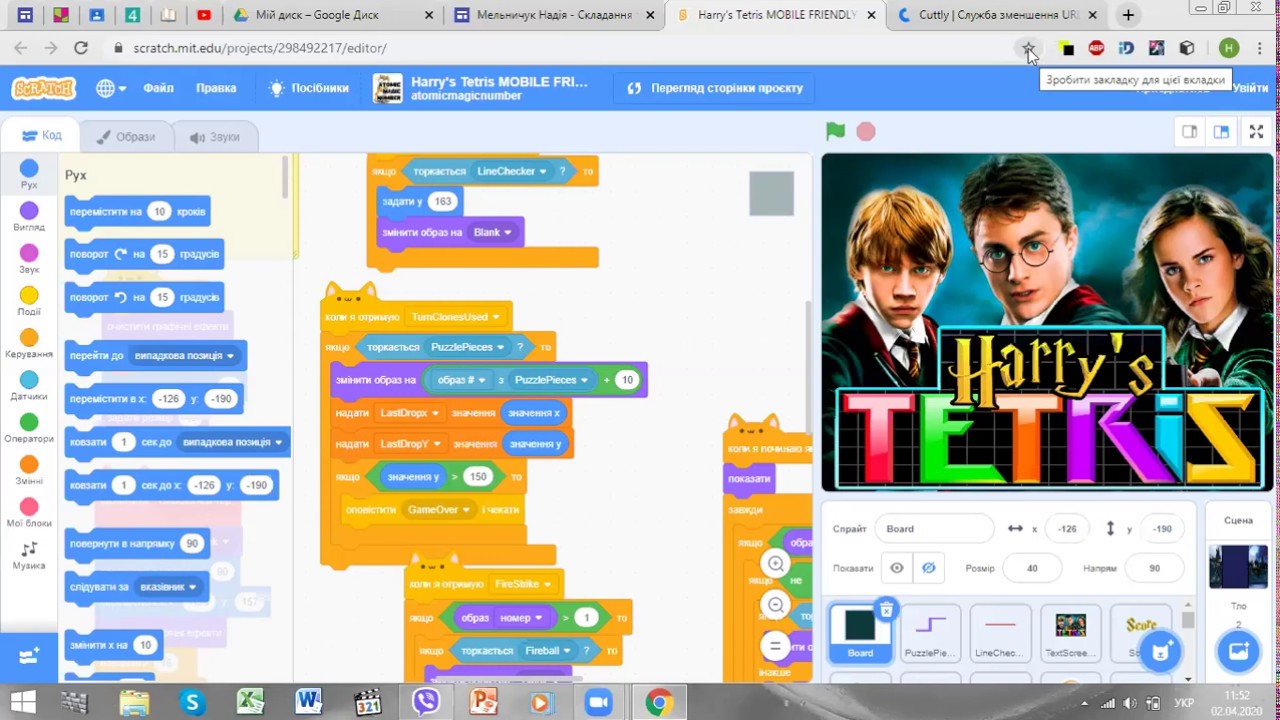Select the PuzzlePieces sprite thumbnail

(x=930, y=633)
